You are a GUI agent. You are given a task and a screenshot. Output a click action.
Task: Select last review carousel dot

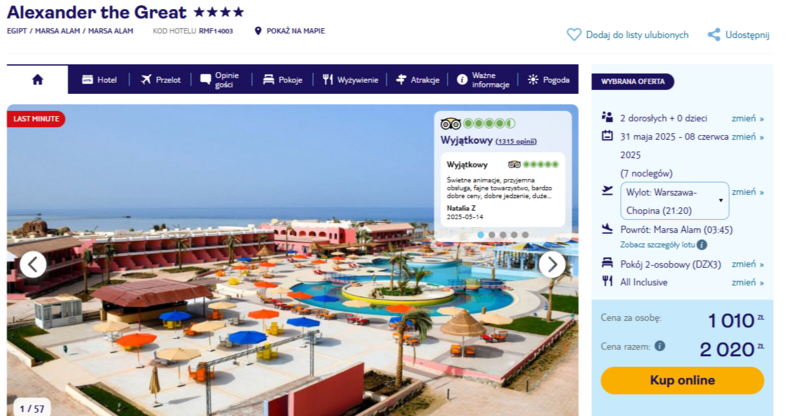(525, 235)
